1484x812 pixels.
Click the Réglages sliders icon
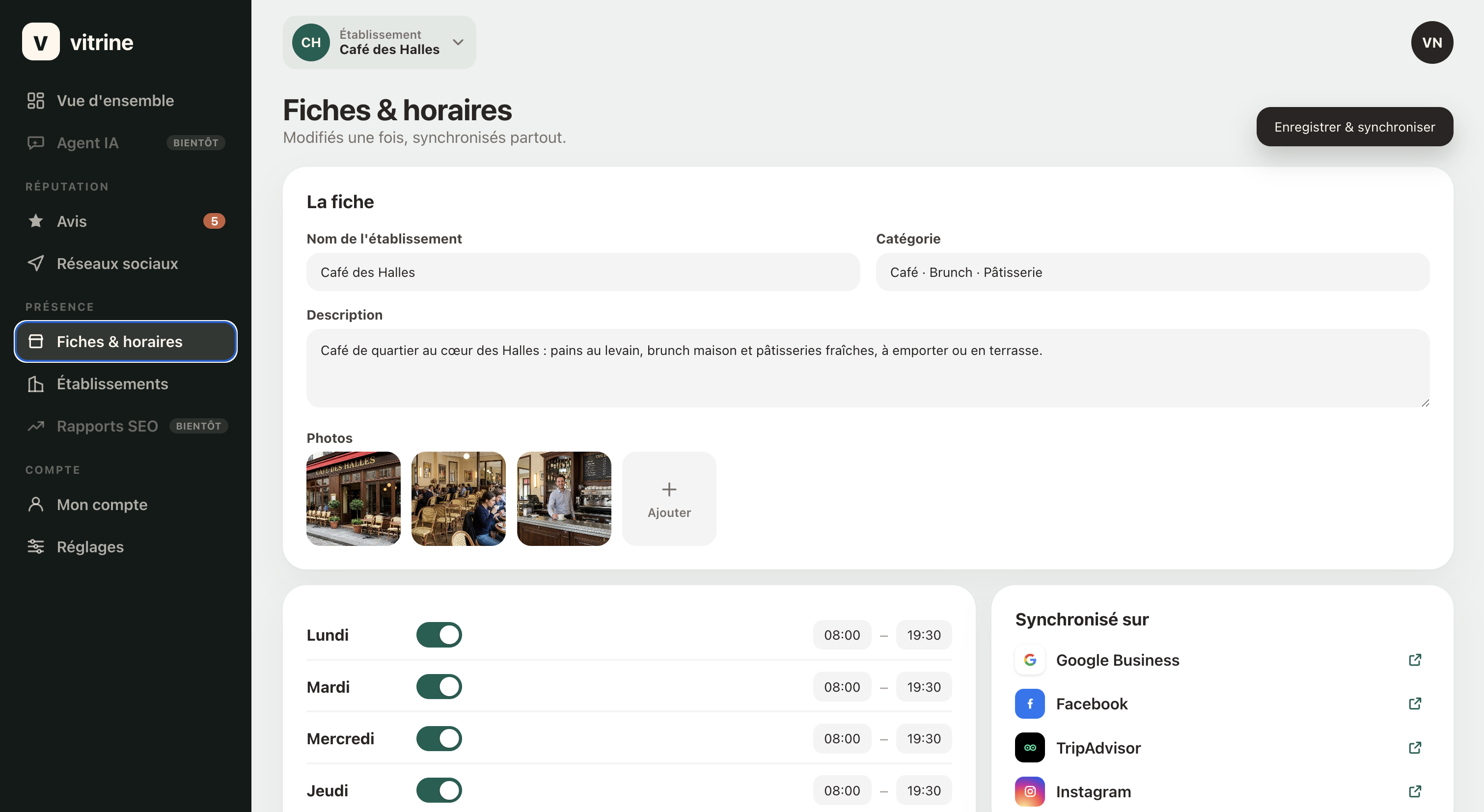pyautogui.click(x=36, y=546)
